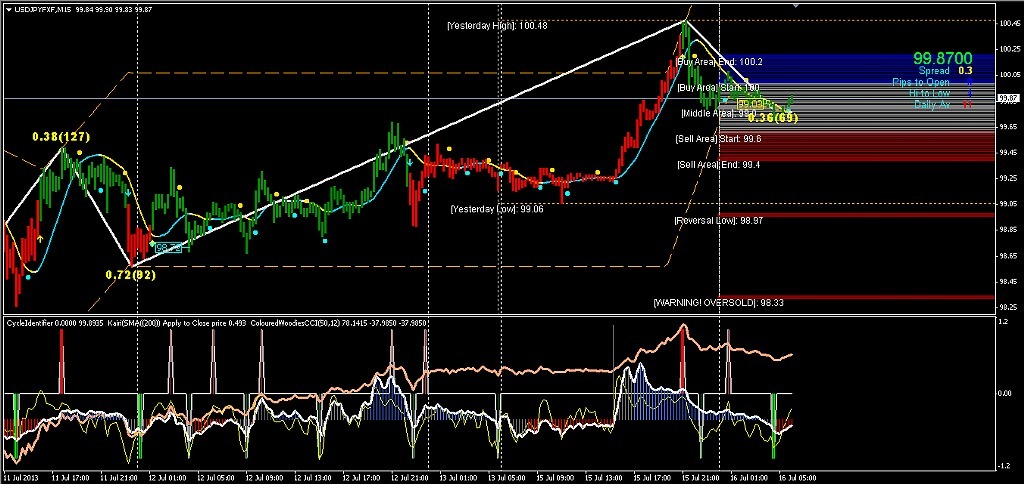Click the 15 Jul 13:00 time label
The width and height of the screenshot is (1024, 484).
coord(603,477)
